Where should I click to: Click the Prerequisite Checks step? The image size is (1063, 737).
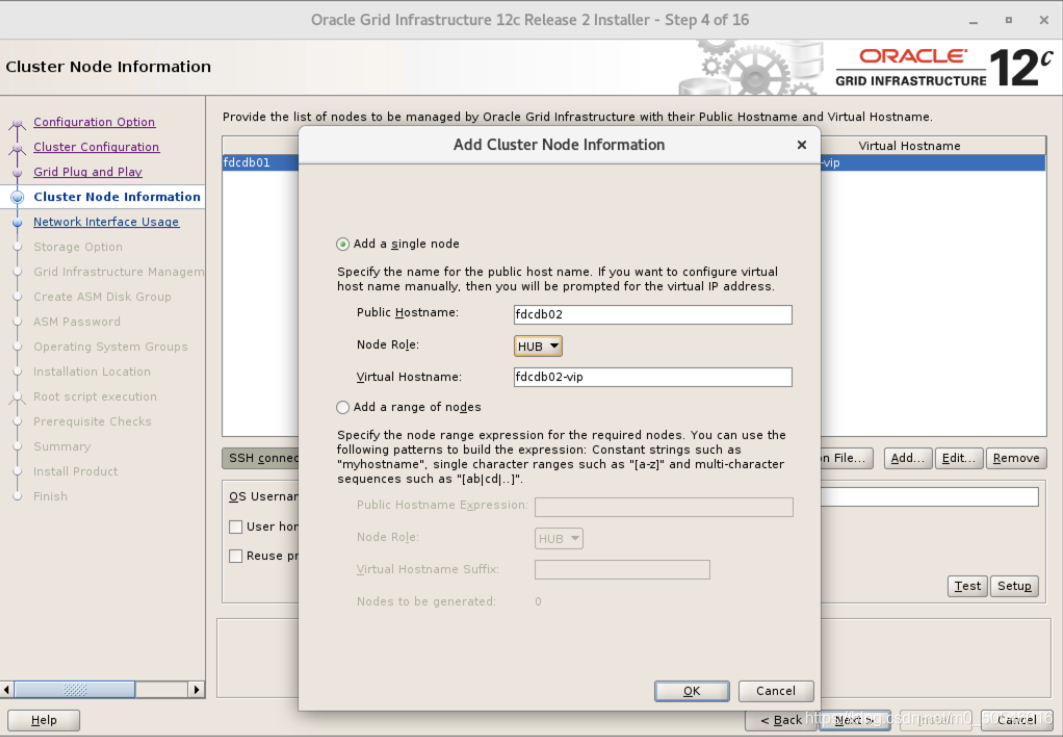pyautogui.click(x=92, y=422)
